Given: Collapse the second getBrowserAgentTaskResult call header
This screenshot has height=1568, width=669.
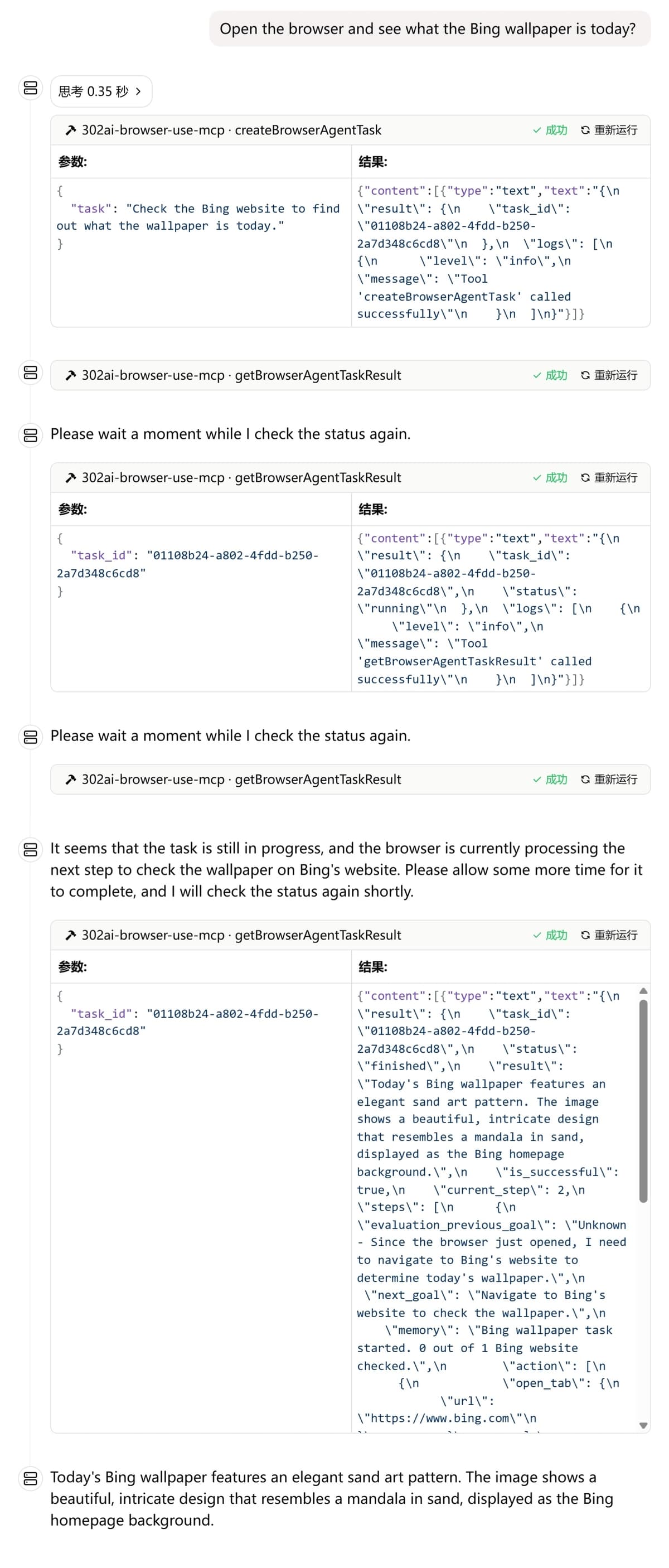Looking at the screenshot, I should click(350, 477).
